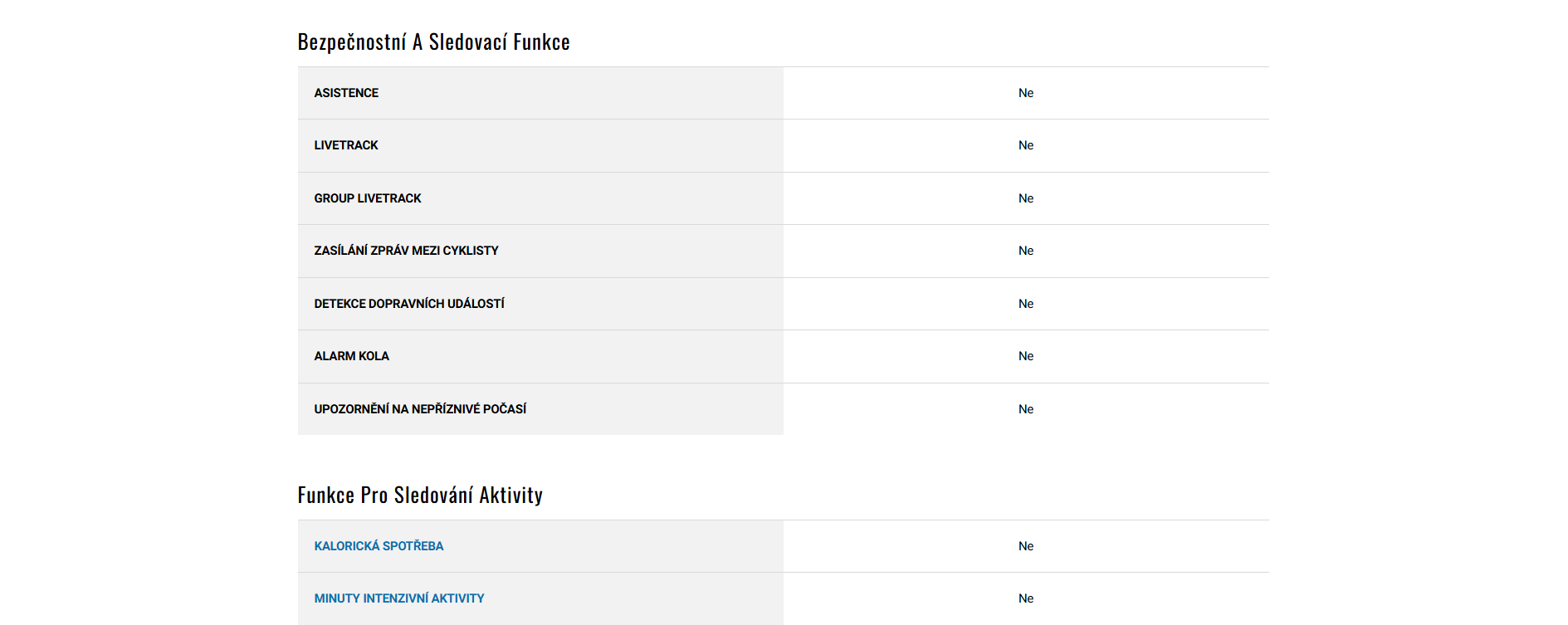Select the Group LiveTrack row label
Screen dimensions: 1568x625
tap(368, 198)
